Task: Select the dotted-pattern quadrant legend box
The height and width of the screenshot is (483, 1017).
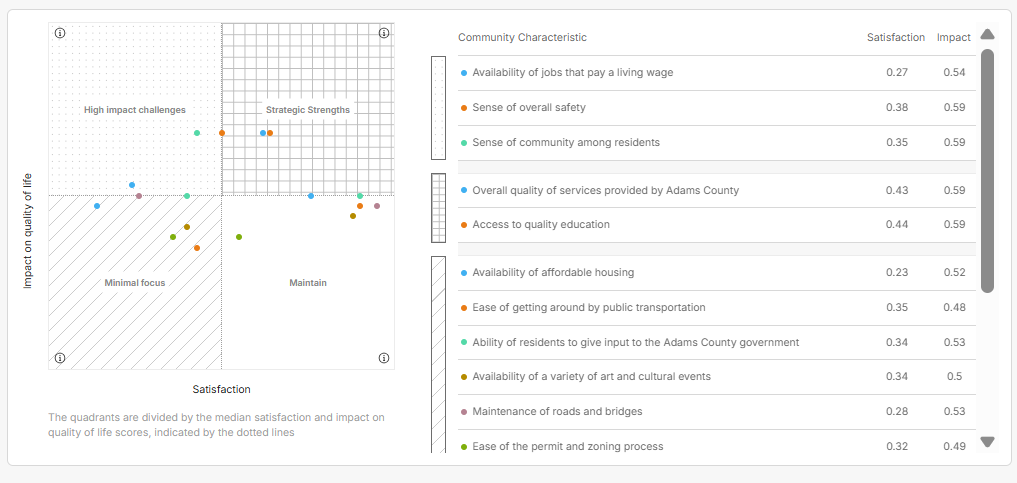Action: point(438,108)
